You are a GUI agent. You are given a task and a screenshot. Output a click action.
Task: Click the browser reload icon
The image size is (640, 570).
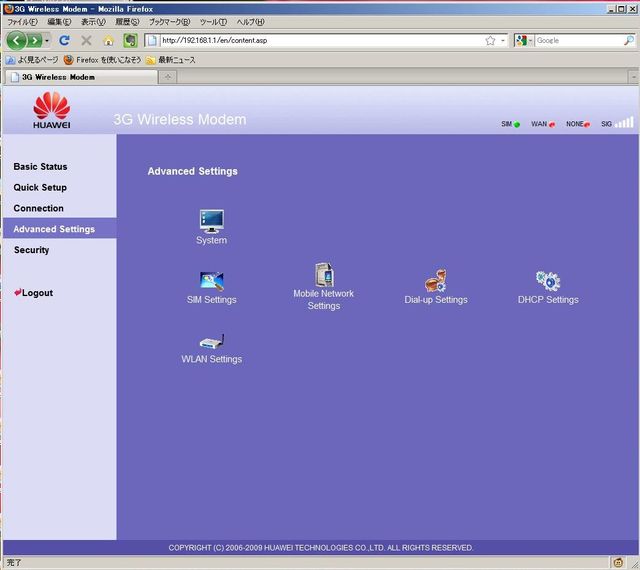click(x=65, y=41)
